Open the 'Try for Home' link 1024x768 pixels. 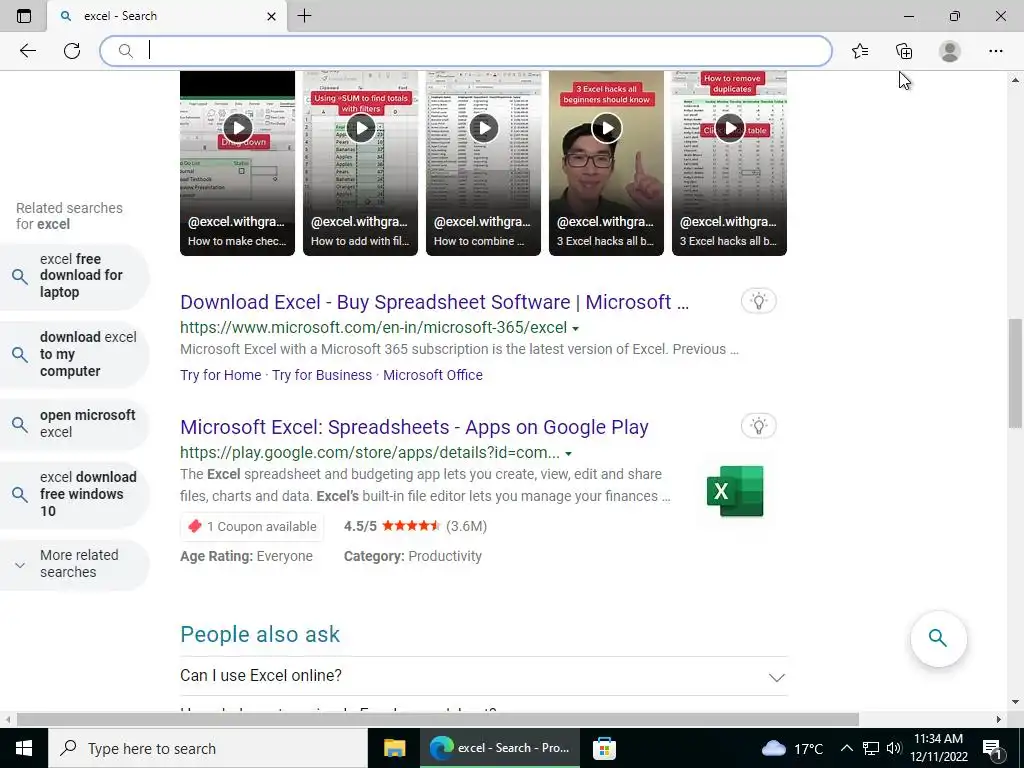[x=221, y=375]
